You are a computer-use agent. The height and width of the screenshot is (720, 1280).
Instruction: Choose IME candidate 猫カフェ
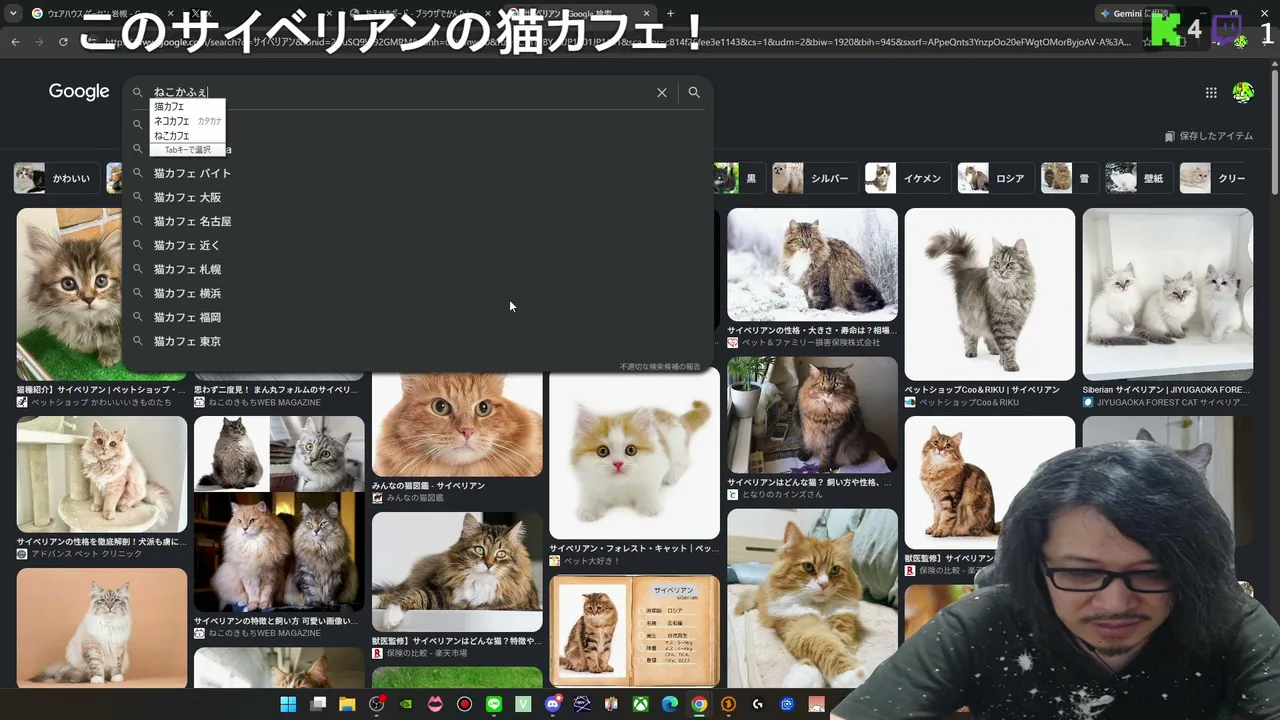[x=188, y=106]
